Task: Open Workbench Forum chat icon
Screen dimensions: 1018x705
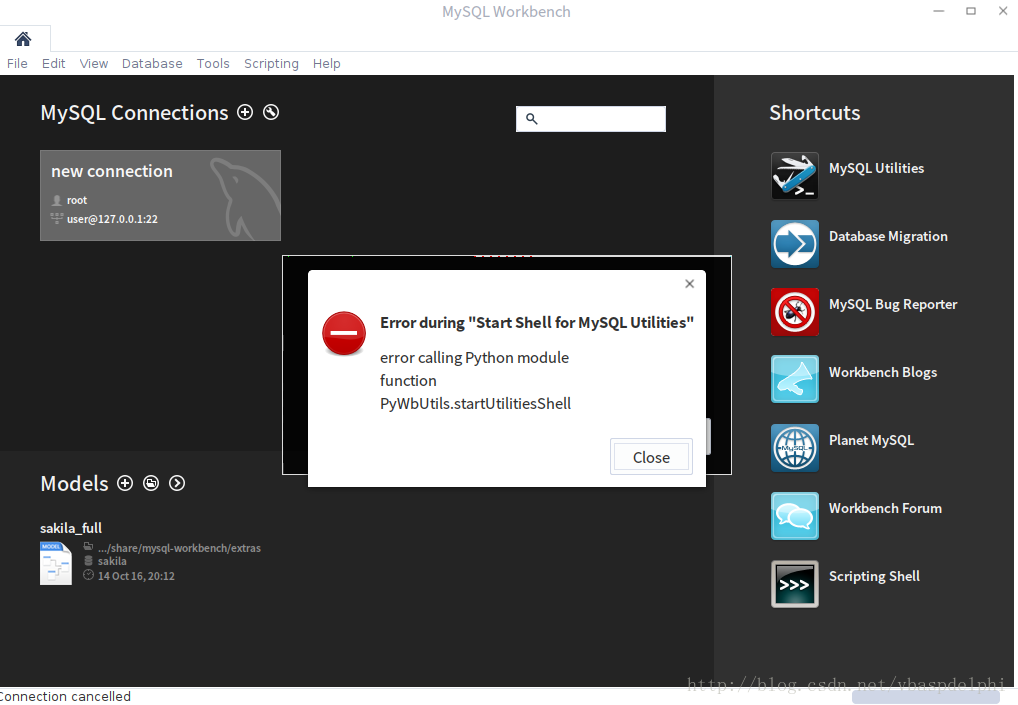Action: tap(795, 516)
